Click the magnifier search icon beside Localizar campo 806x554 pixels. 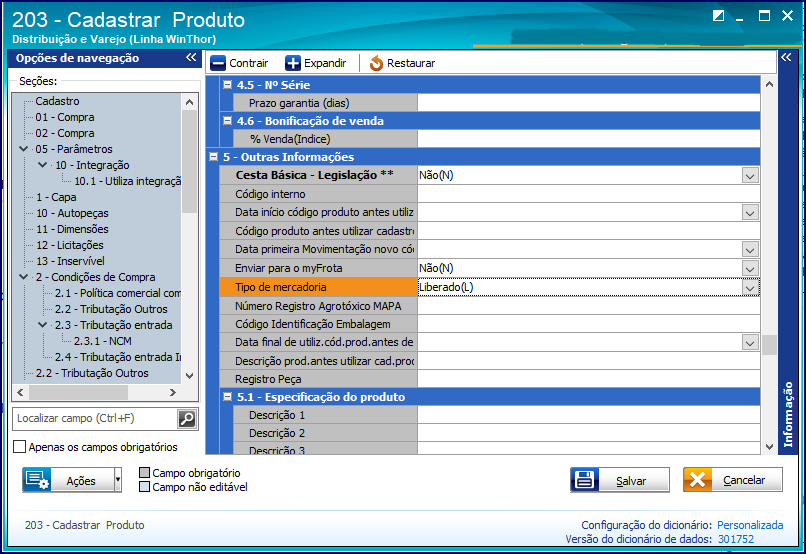coord(187,419)
